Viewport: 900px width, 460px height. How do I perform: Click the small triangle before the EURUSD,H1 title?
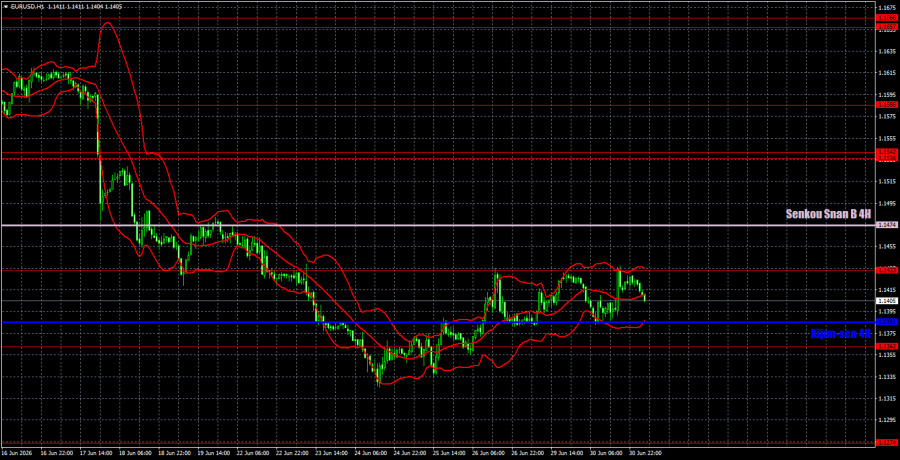click(x=5, y=6)
